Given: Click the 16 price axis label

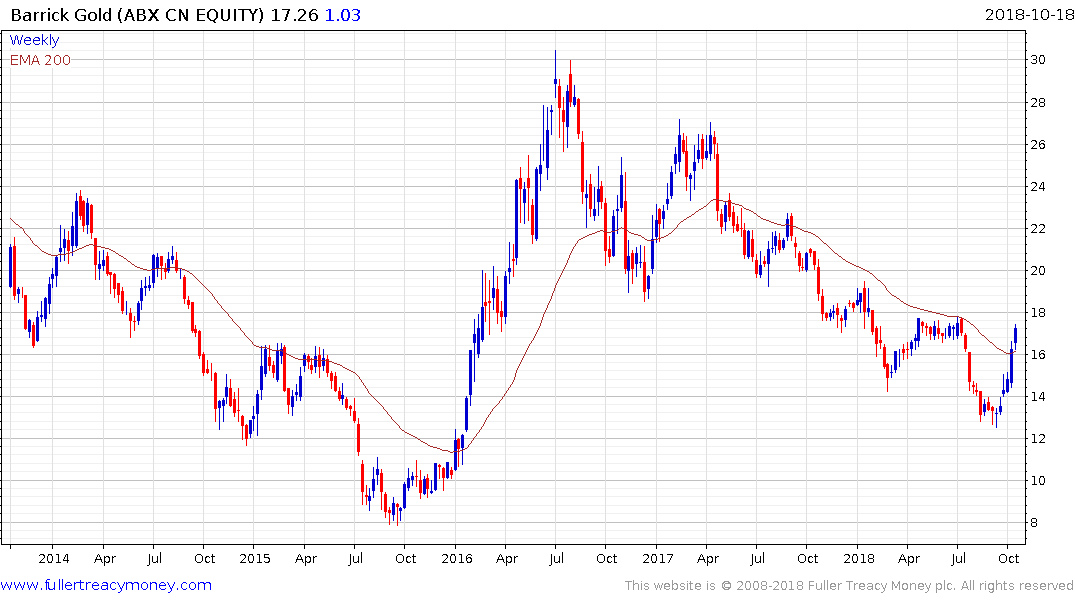Looking at the screenshot, I should click(x=1038, y=355).
